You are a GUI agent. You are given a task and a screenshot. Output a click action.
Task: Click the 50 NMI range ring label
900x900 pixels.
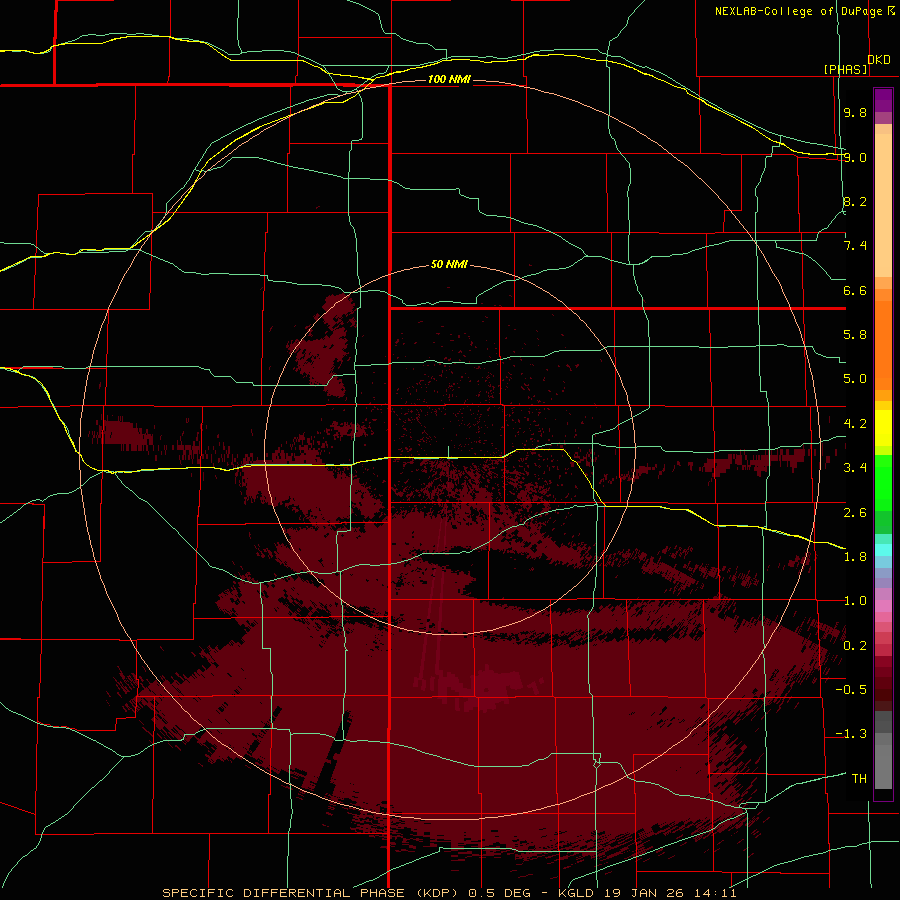point(449,264)
